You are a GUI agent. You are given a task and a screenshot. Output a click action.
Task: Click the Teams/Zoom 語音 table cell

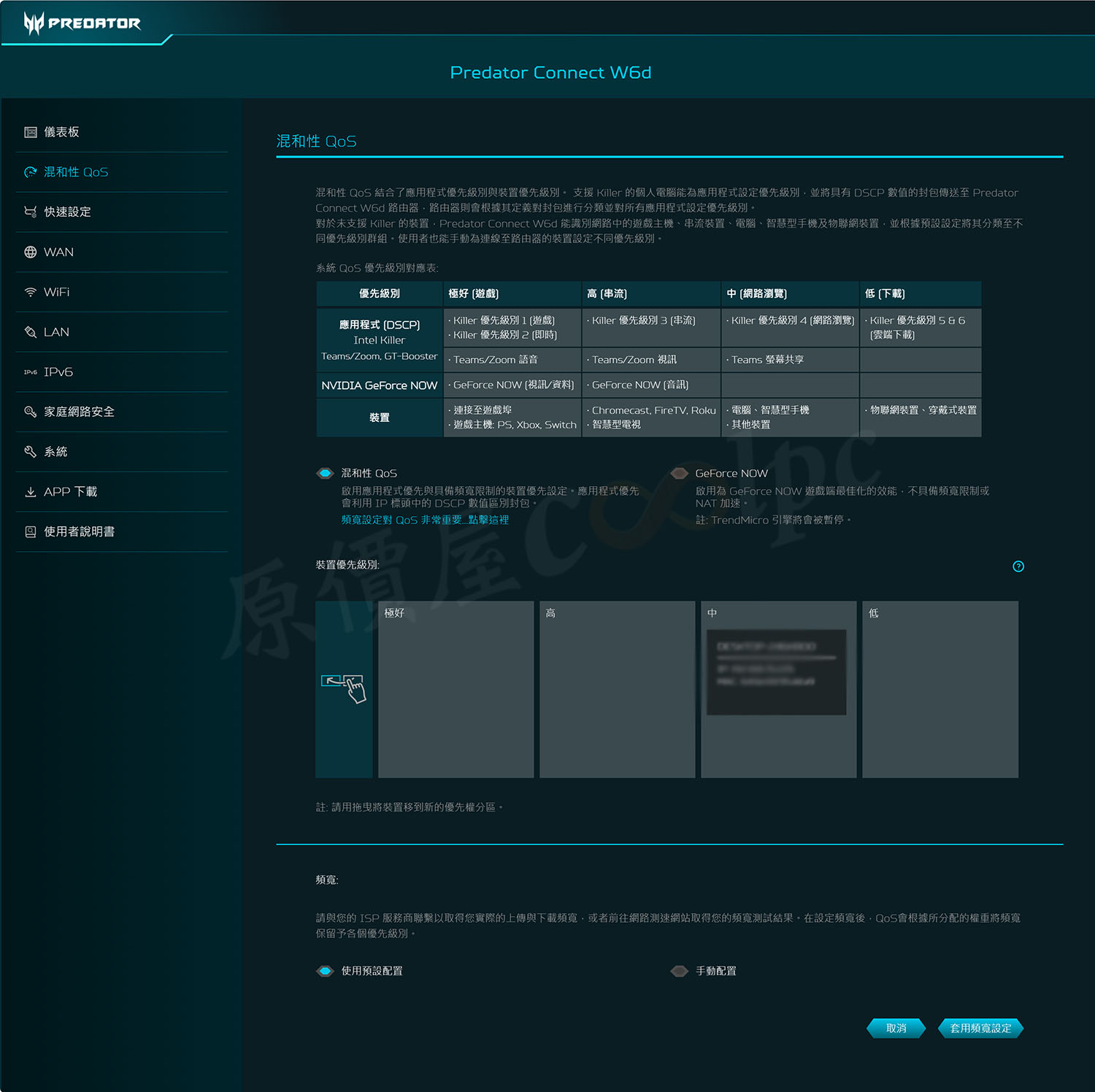(512, 360)
